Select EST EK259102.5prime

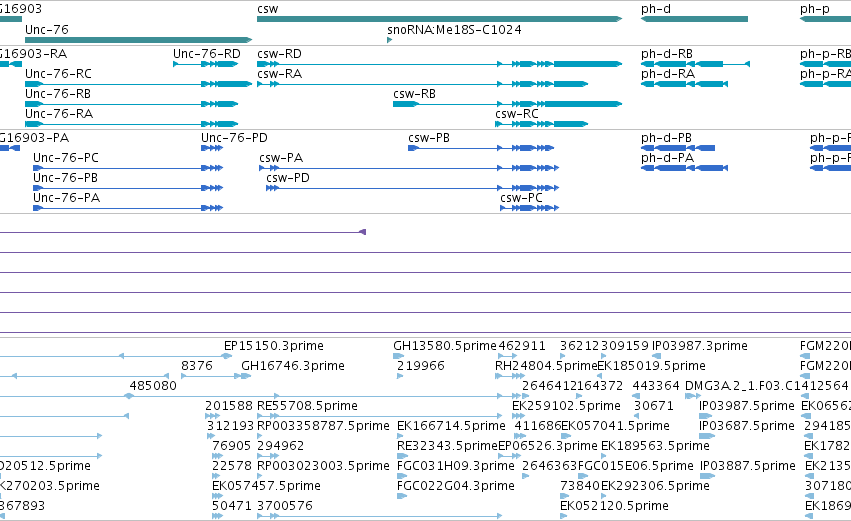566,406
